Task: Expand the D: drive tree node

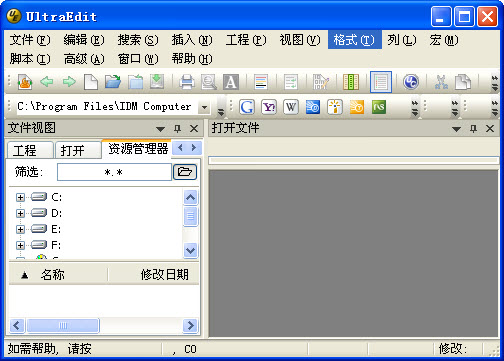Action: point(20,213)
